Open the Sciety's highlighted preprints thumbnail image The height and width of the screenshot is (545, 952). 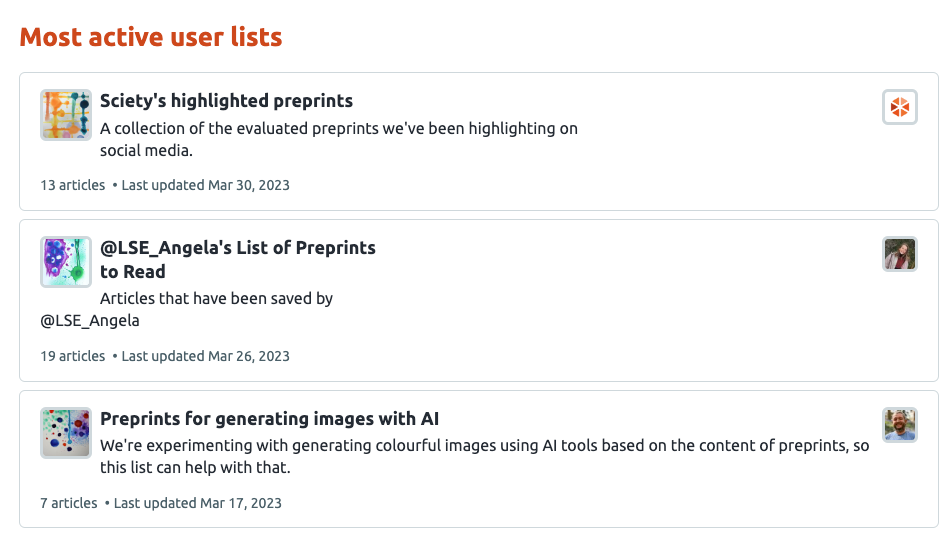click(66, 115)
